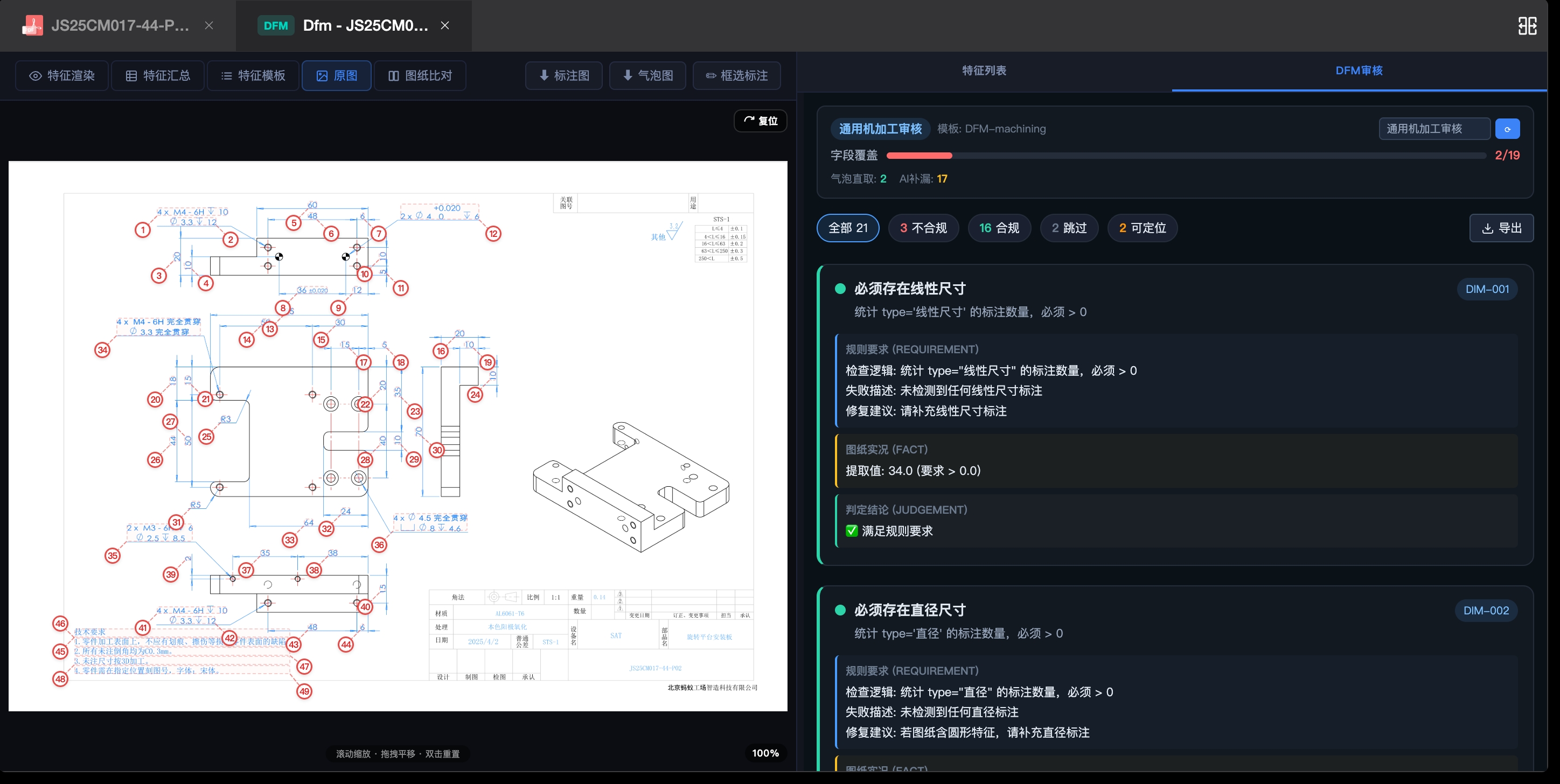Click balloon marker 26 on drawing
Viewport: 1560px width, 784px height.
(156, 460)
